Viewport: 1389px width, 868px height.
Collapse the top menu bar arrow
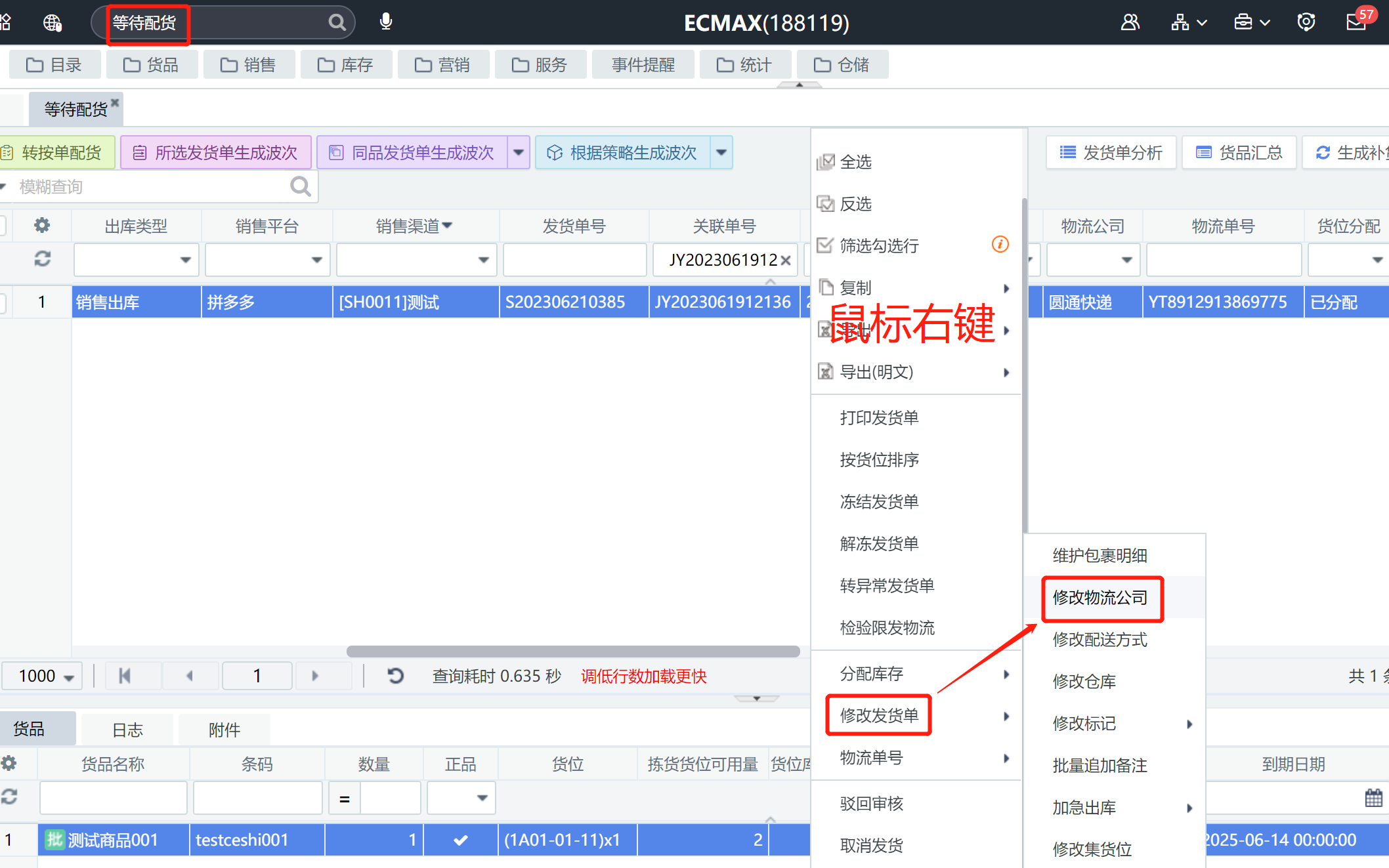click(800, 85)
